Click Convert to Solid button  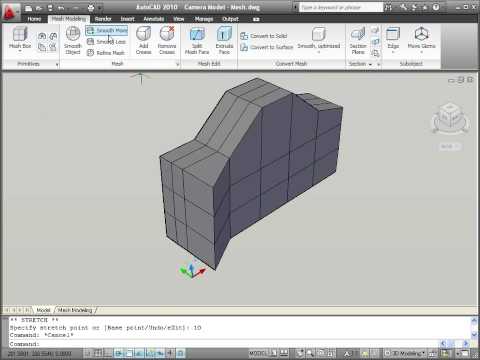click(264, 36)
